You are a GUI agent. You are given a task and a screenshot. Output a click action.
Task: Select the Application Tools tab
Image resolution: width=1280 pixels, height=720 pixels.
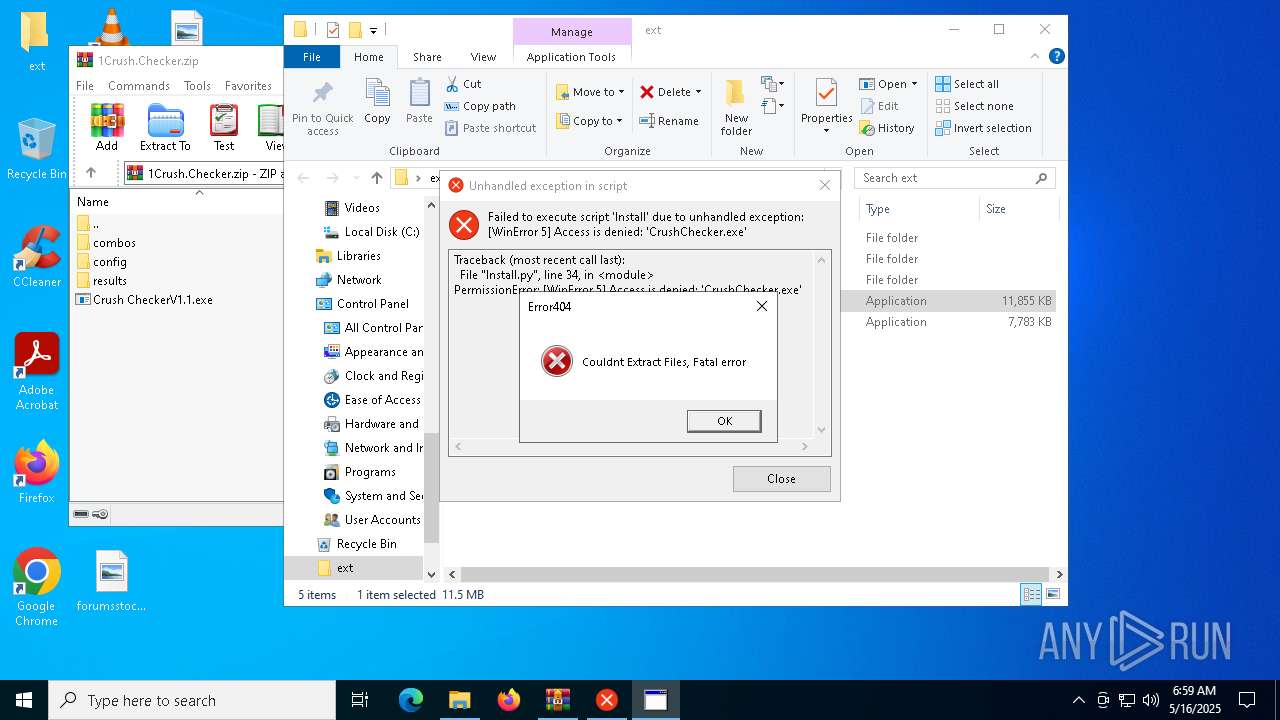[571, 57]
